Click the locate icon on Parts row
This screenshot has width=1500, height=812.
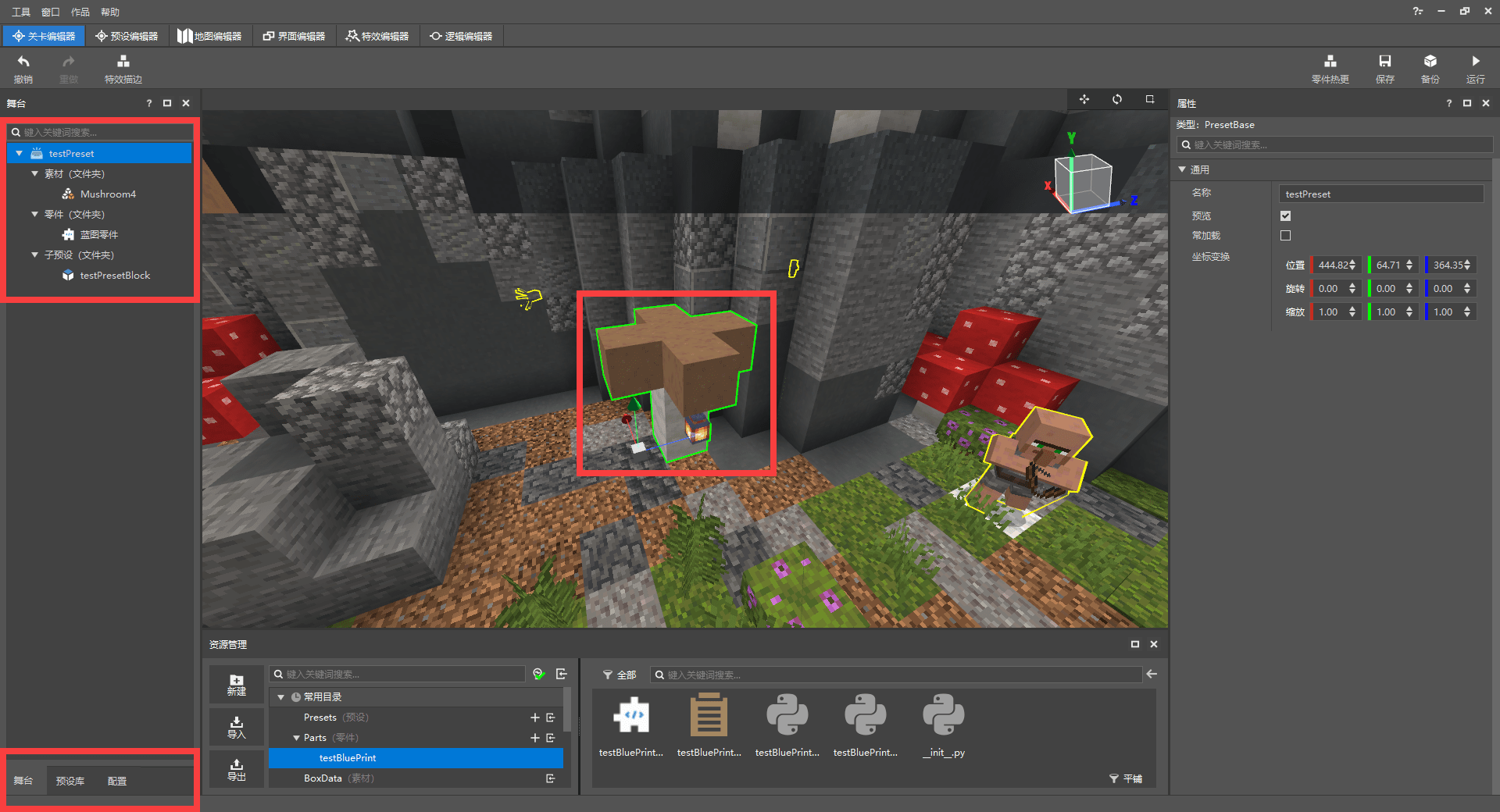[551, 738]
